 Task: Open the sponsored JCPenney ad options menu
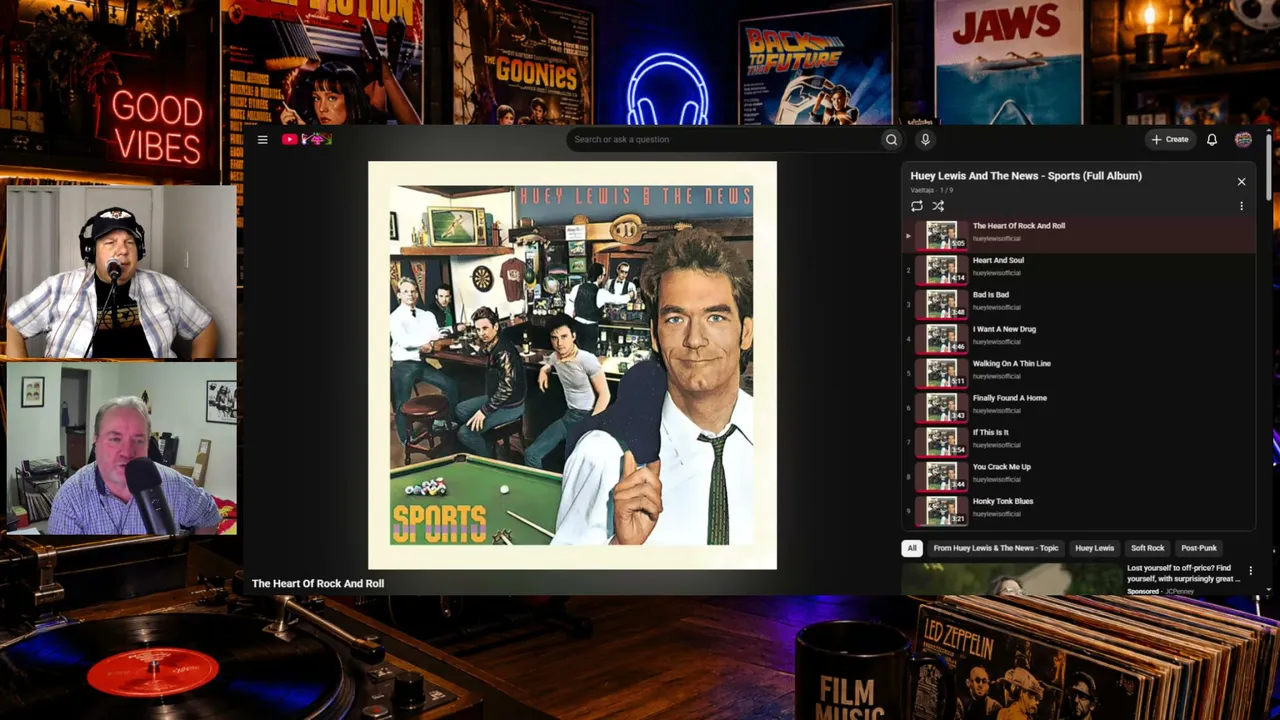(1250, 571)
